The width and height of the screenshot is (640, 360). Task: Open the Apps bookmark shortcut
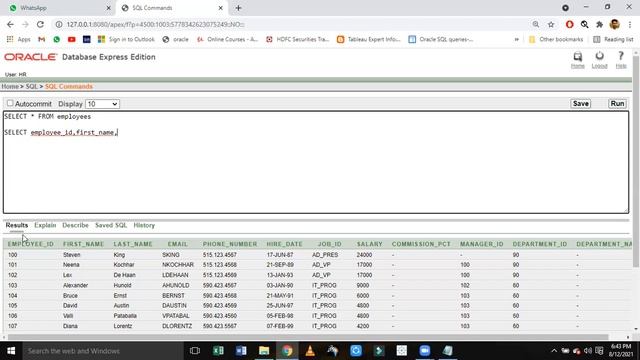(18, 39)
